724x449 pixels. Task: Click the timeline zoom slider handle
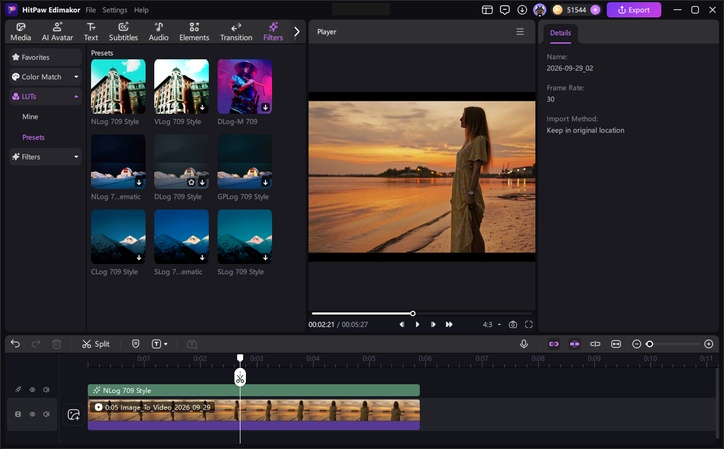click(650, 344)
